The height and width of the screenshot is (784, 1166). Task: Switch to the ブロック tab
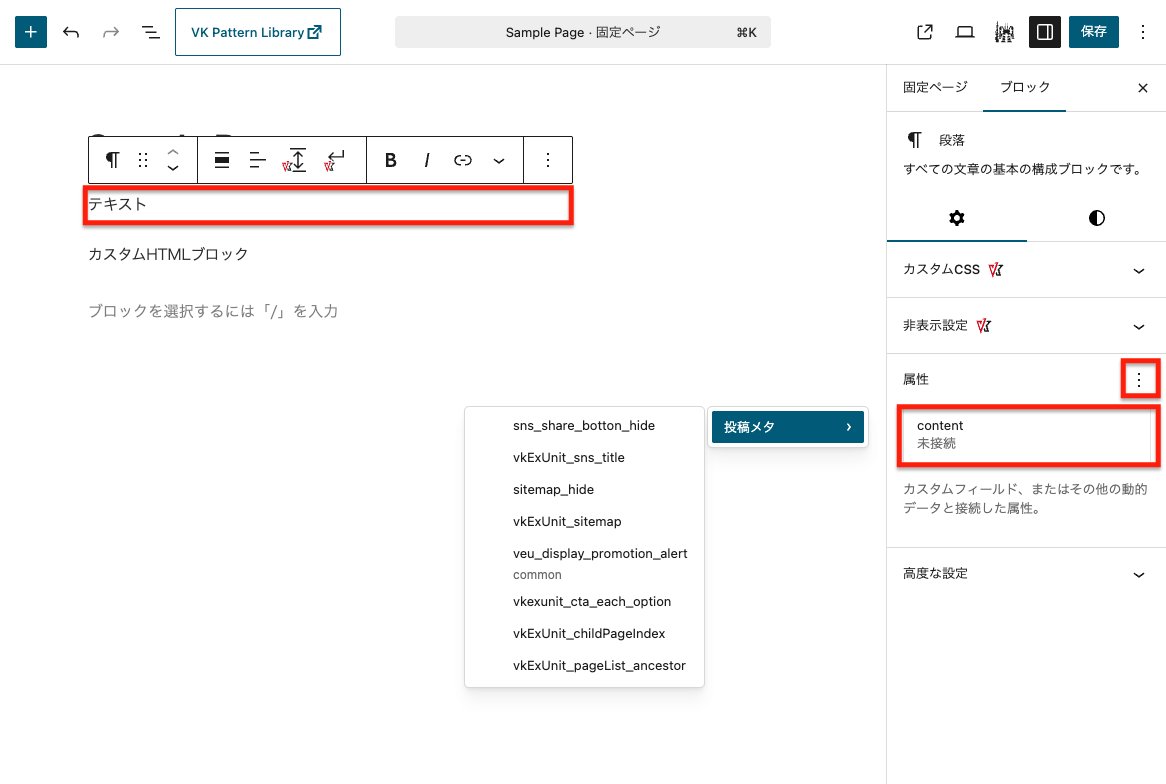point(1024,88)
